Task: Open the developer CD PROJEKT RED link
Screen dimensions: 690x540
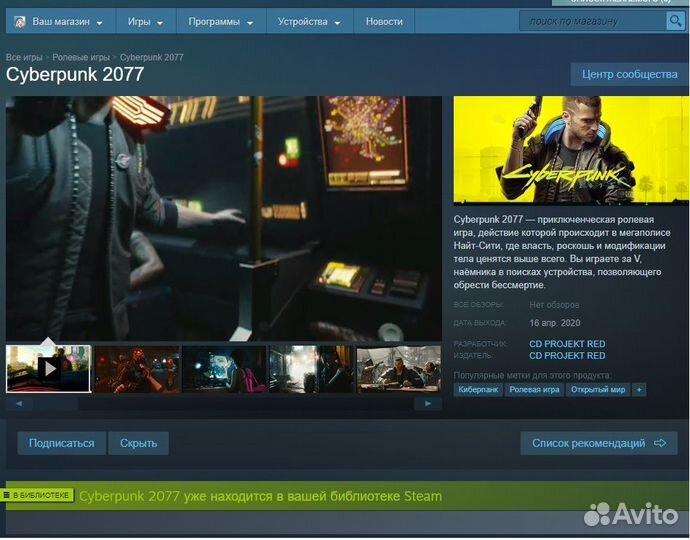Action: 567,344
